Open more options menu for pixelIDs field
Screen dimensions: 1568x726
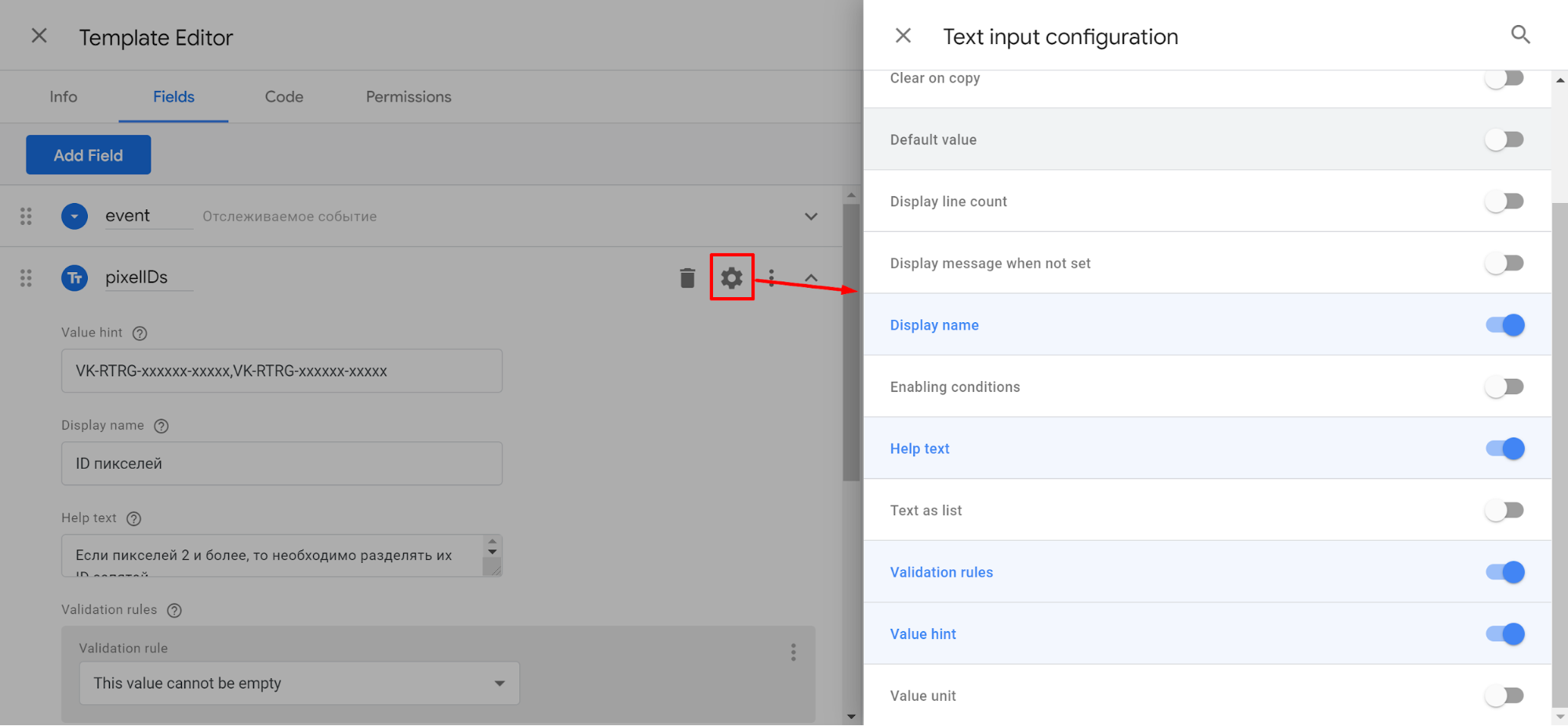(x=772, y=278)
